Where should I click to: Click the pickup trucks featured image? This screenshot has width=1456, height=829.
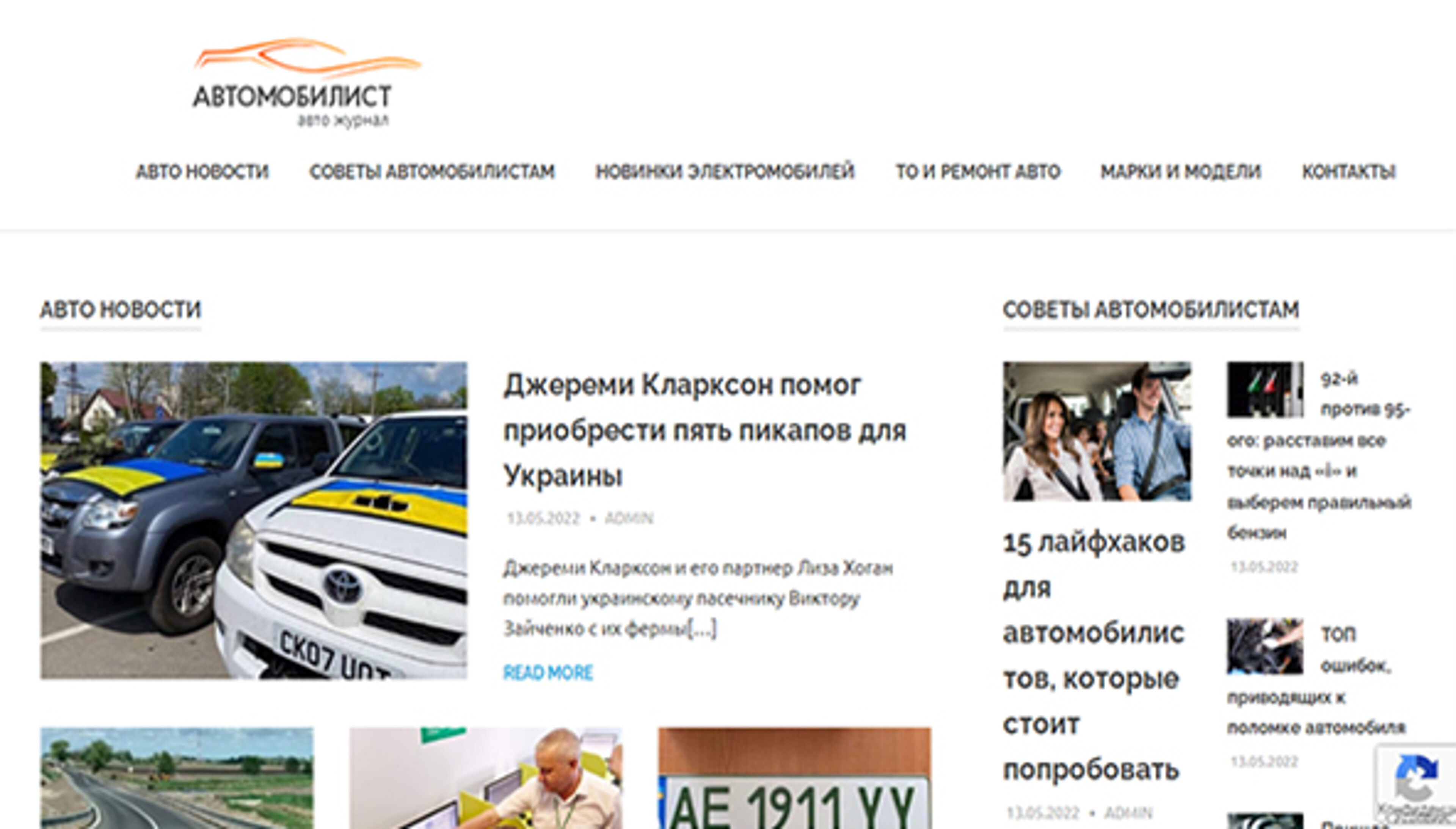pyautogui.click(x=253, y=520)
